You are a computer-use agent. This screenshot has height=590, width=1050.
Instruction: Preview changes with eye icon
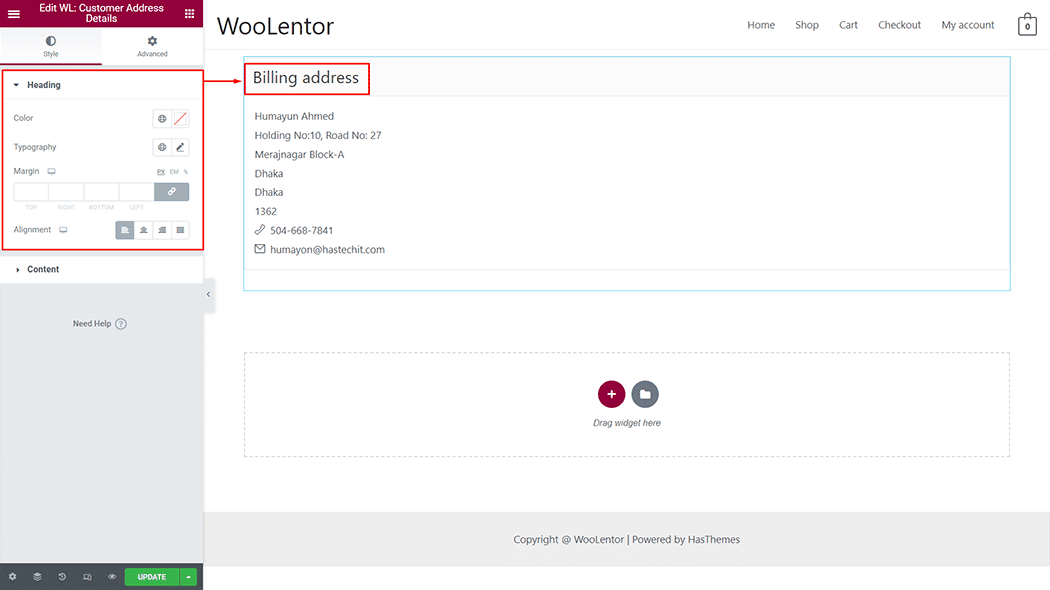coord(112,577)
